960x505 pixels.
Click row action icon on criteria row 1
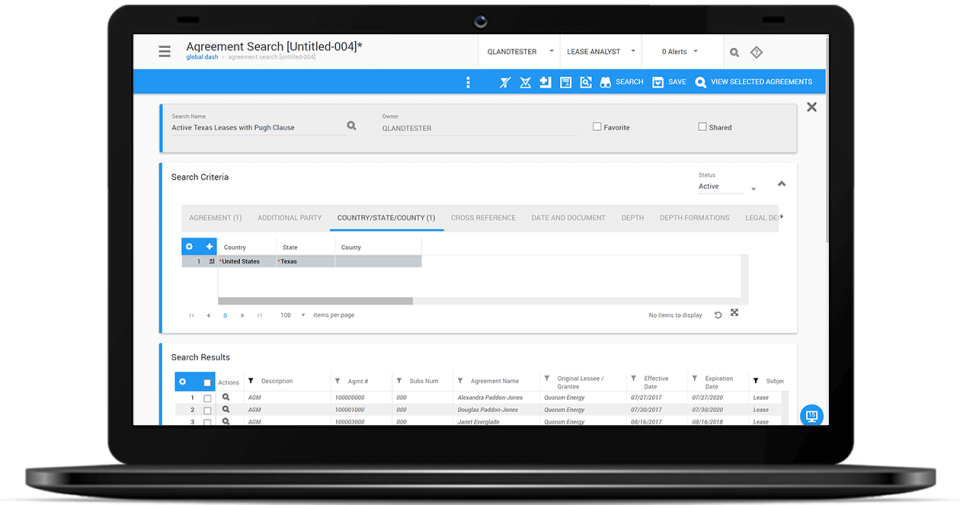pyautogui.click(x=211, y=261)
